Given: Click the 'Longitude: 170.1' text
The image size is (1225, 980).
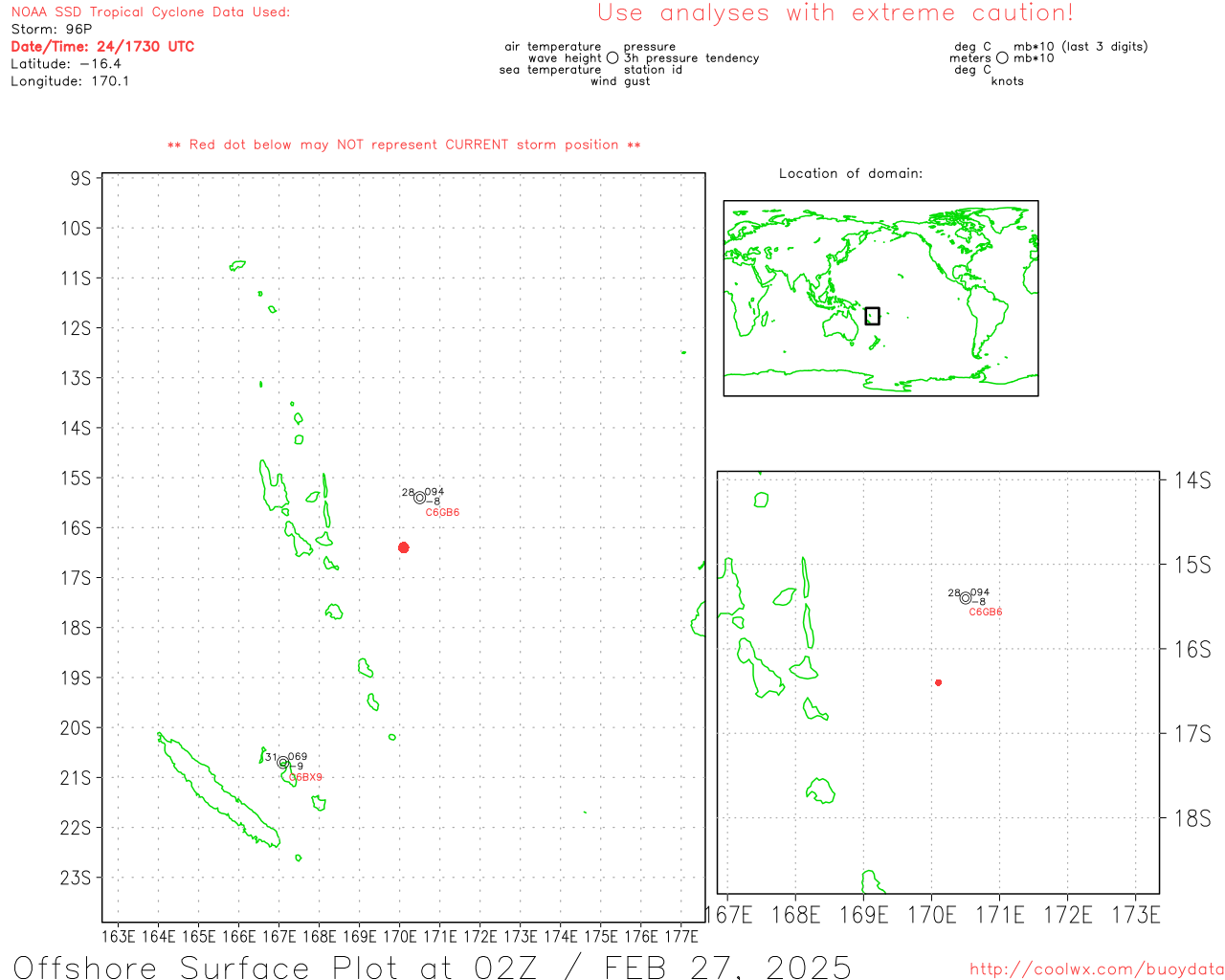Looking at the screenshot, I should pos(70,81).
